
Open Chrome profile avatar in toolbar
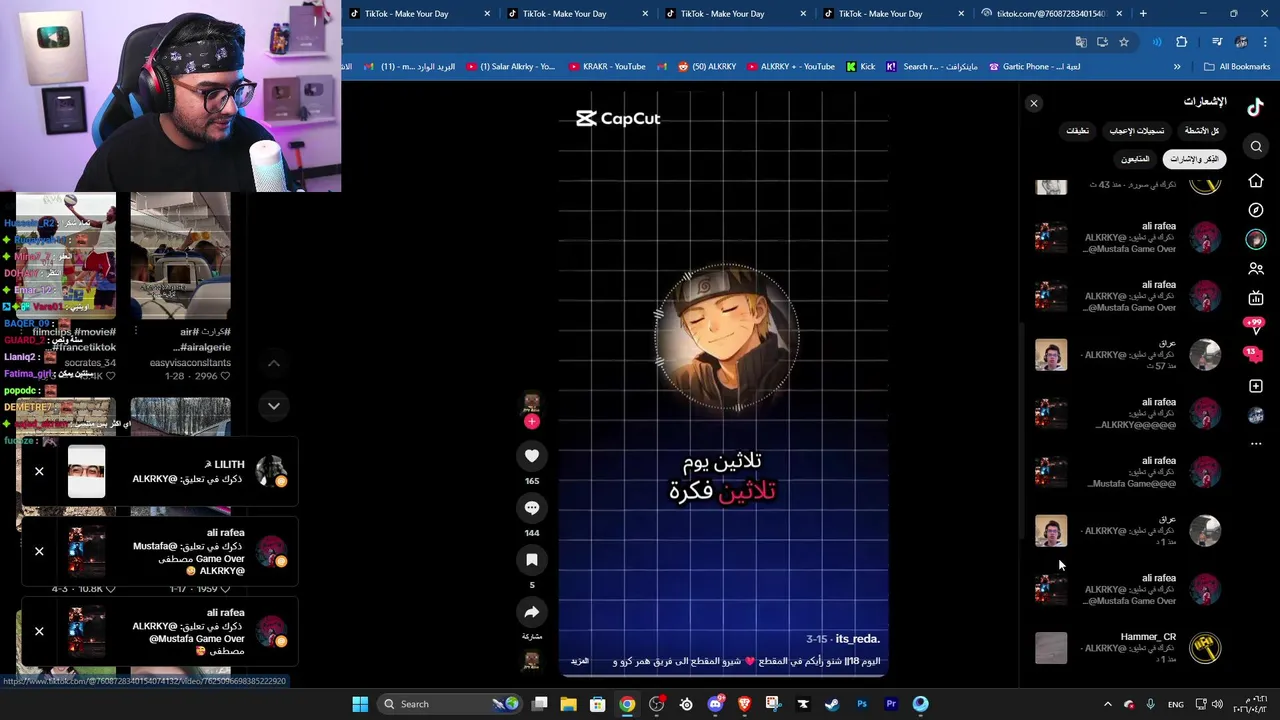[x=1241, y=42]
